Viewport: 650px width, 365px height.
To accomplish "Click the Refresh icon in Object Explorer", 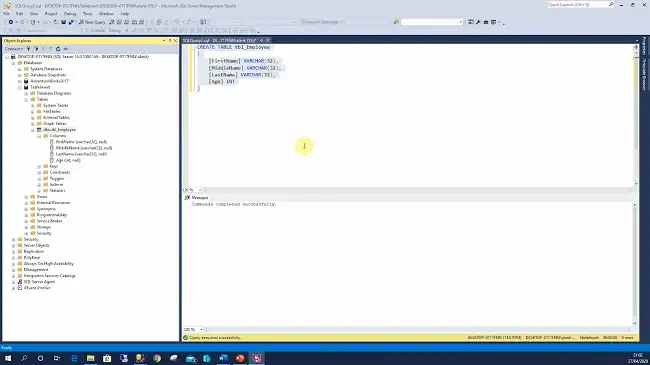I will click(58, 49).
